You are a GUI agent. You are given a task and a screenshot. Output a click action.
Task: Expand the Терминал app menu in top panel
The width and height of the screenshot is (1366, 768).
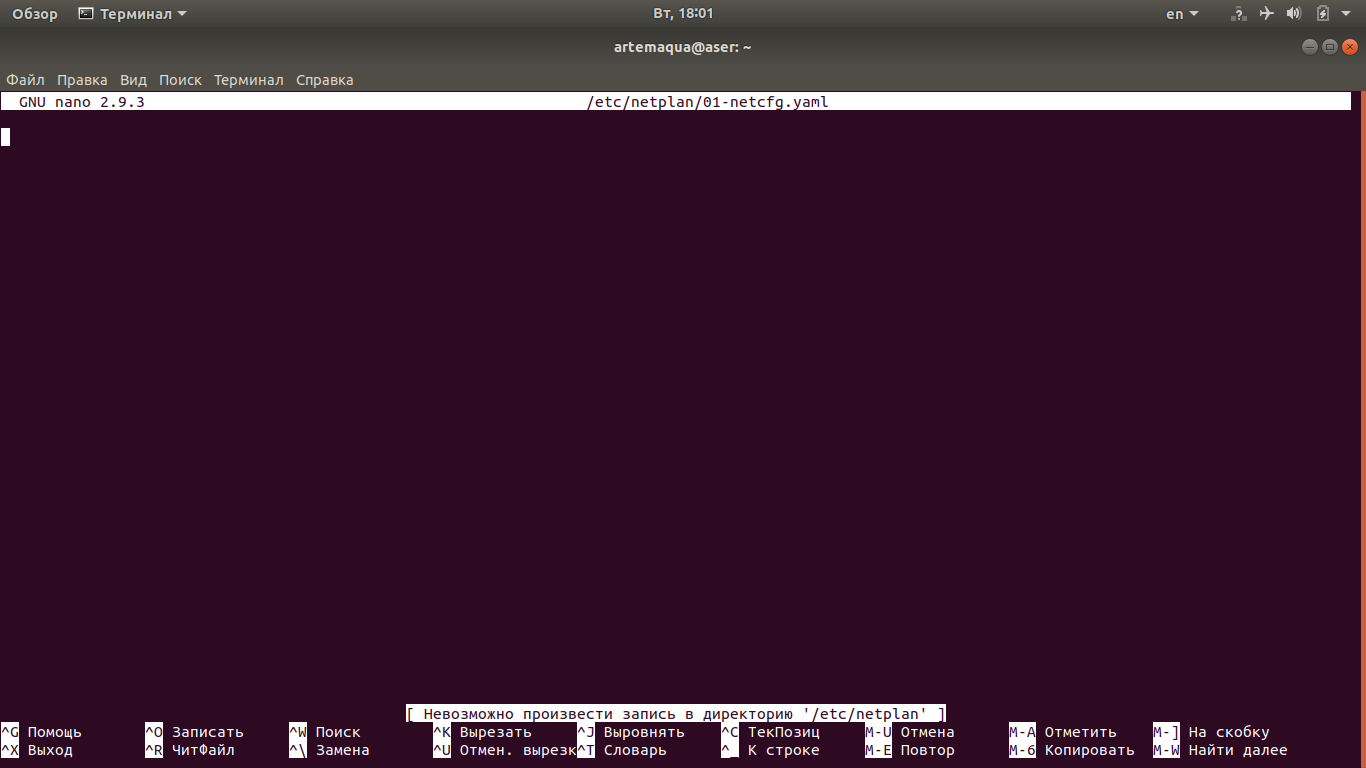click(x=132, y=14)
